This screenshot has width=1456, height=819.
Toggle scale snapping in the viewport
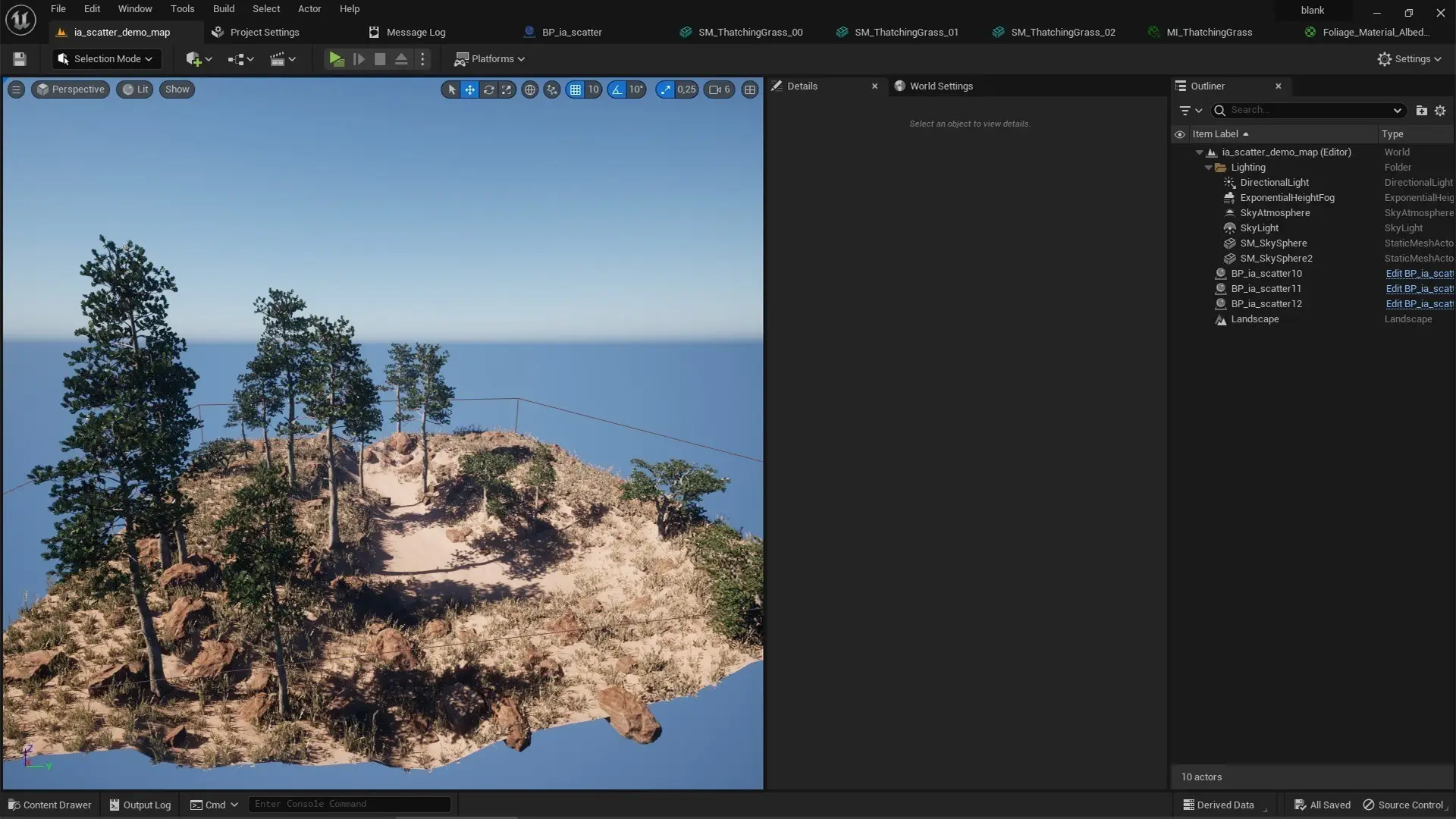pos(665,89)
